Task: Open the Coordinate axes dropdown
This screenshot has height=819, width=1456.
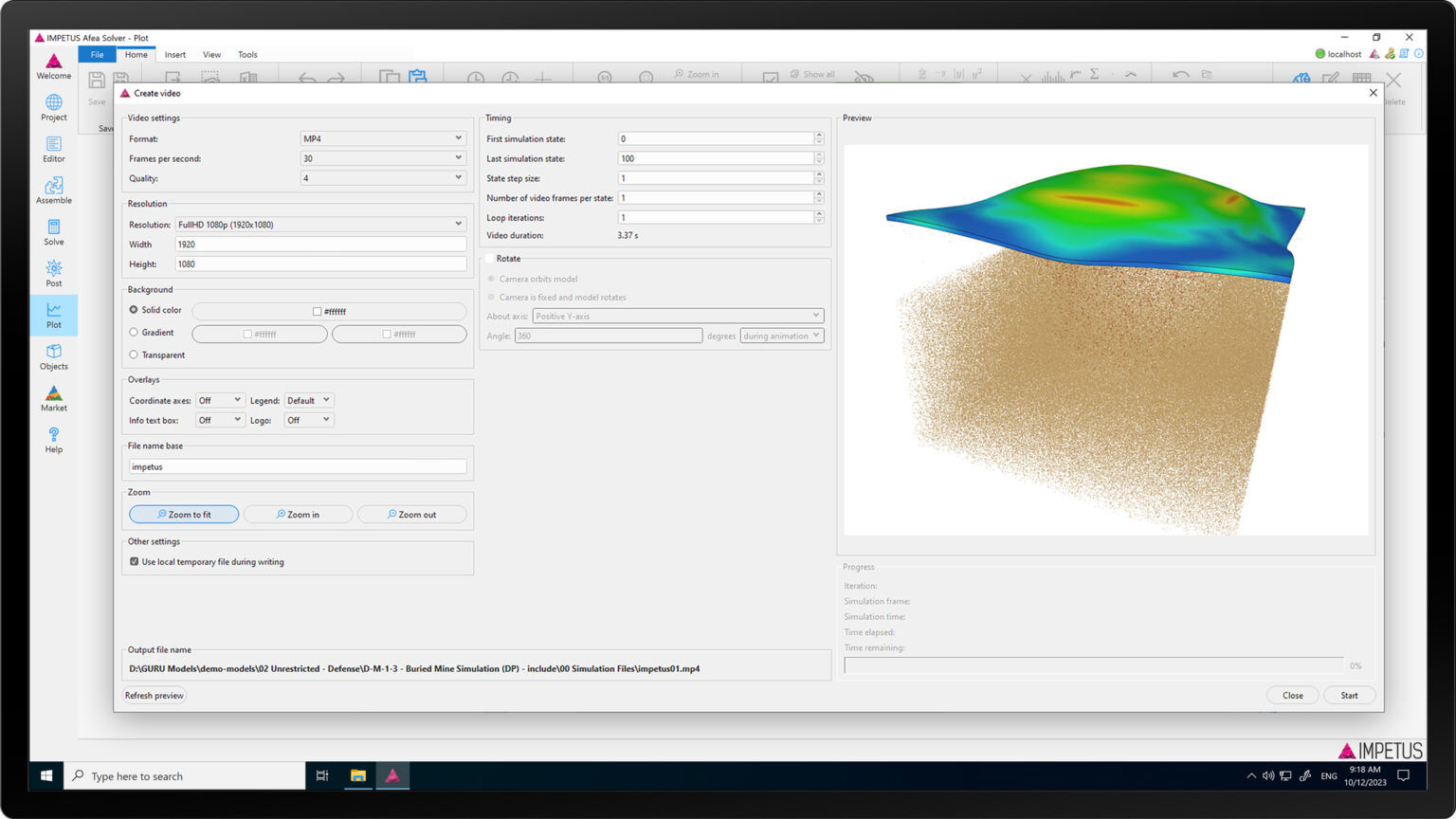Action: tap(219, 401)
